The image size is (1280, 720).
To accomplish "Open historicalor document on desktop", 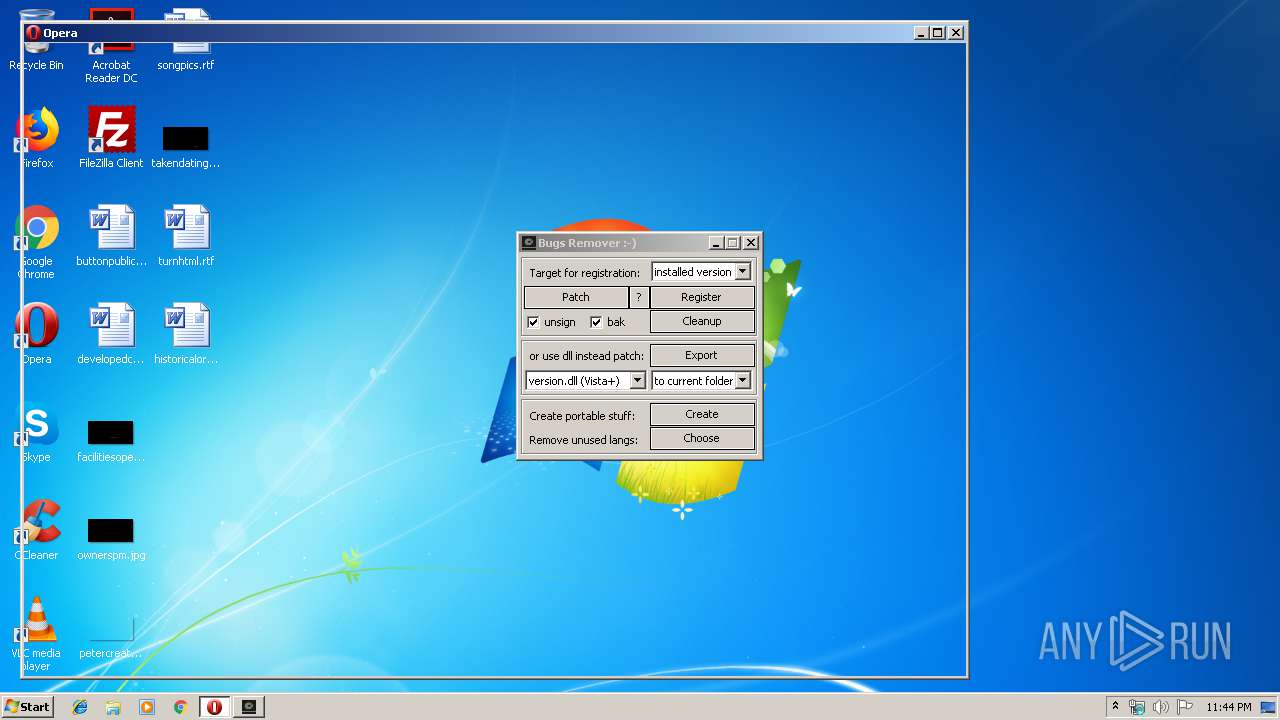I will coord(186,334).
